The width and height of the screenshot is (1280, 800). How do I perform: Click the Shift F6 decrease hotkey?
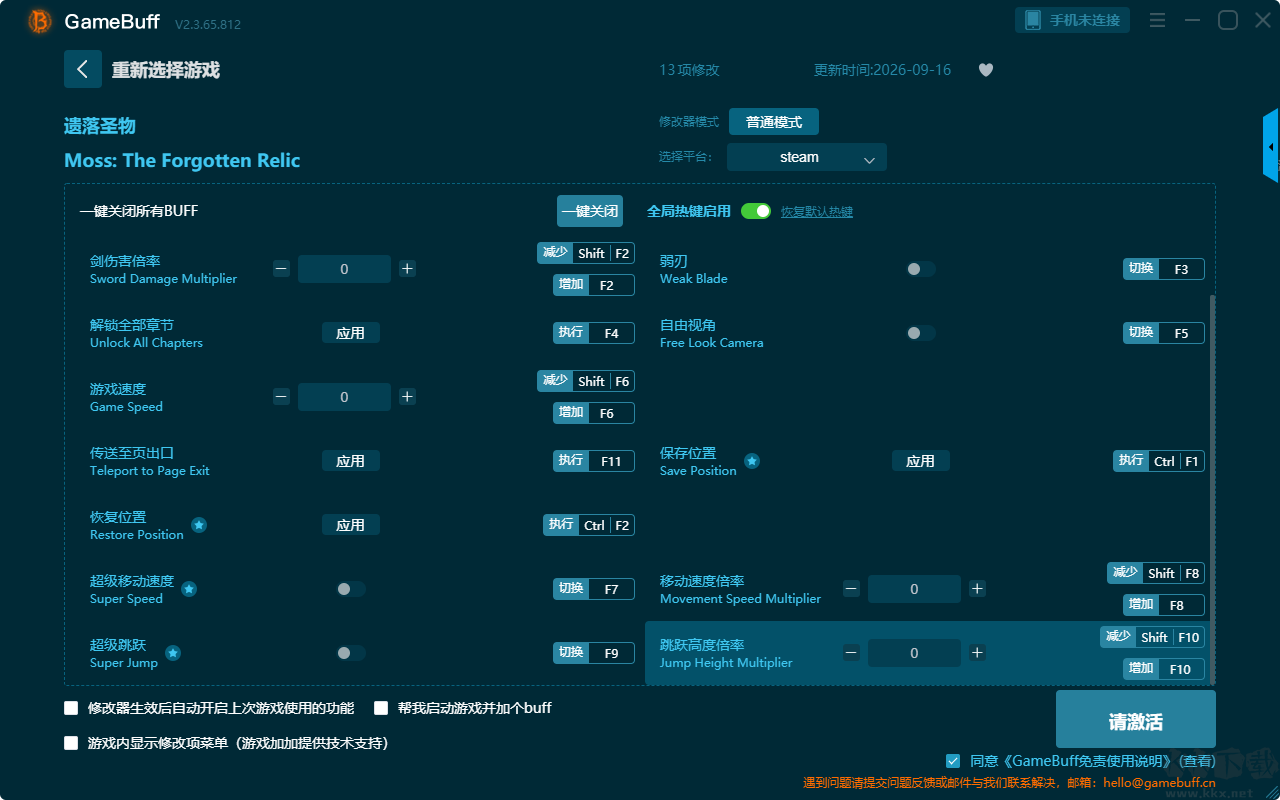(x=586, y=381)
